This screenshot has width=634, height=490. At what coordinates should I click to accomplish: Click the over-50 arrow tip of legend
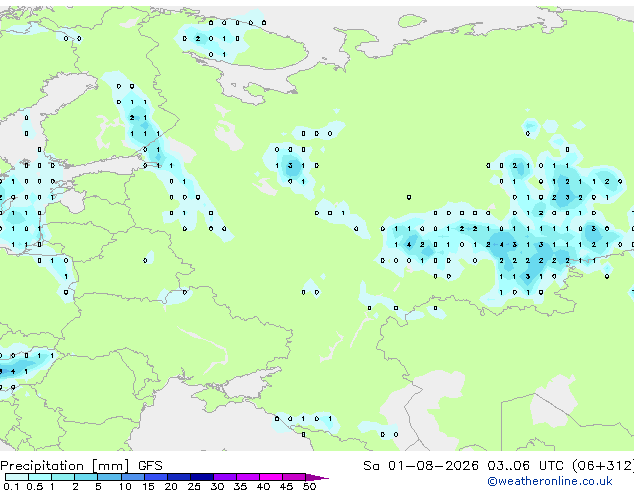click(x=317, y=477)
